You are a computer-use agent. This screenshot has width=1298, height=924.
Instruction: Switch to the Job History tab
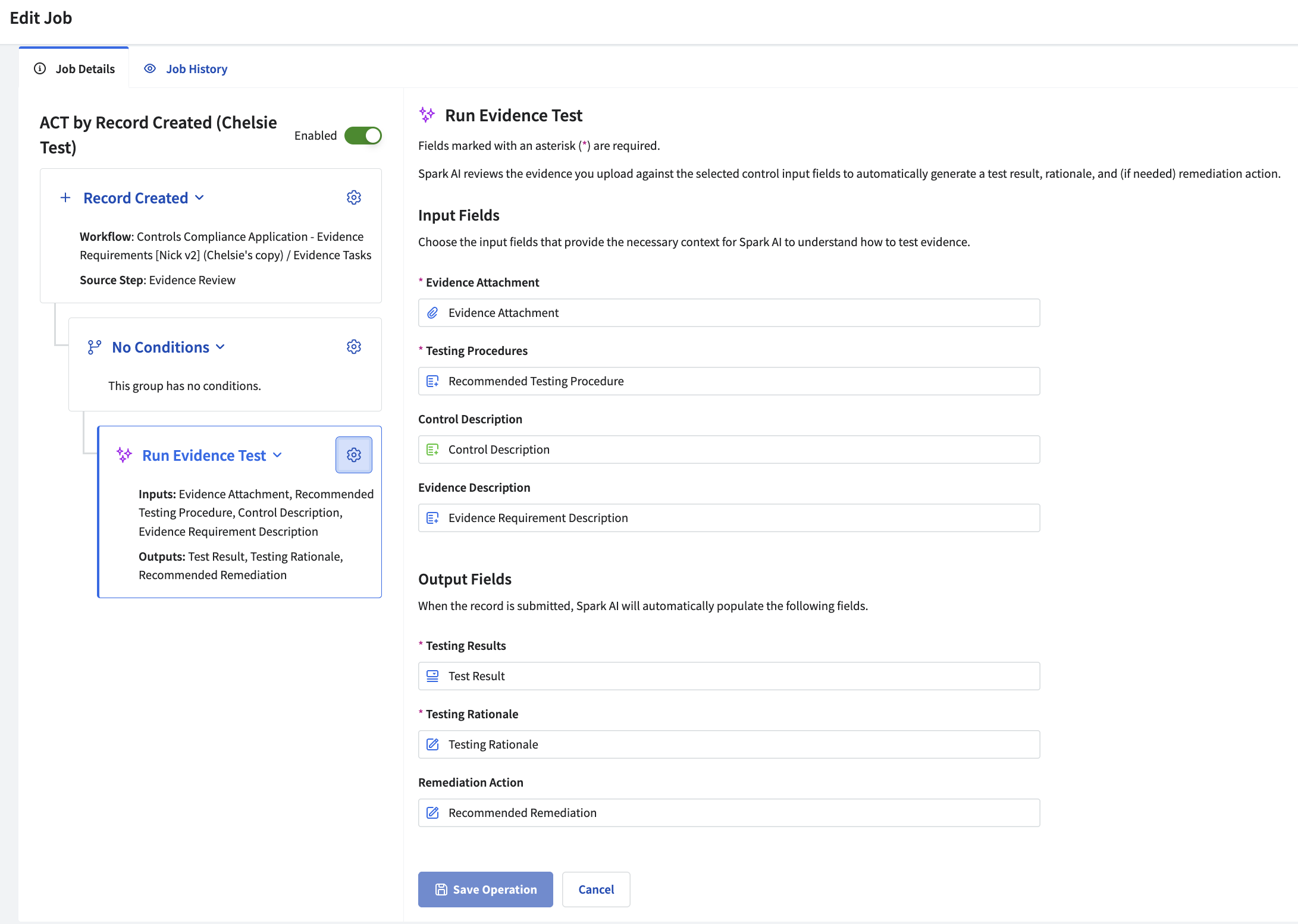tap(196, 69)
